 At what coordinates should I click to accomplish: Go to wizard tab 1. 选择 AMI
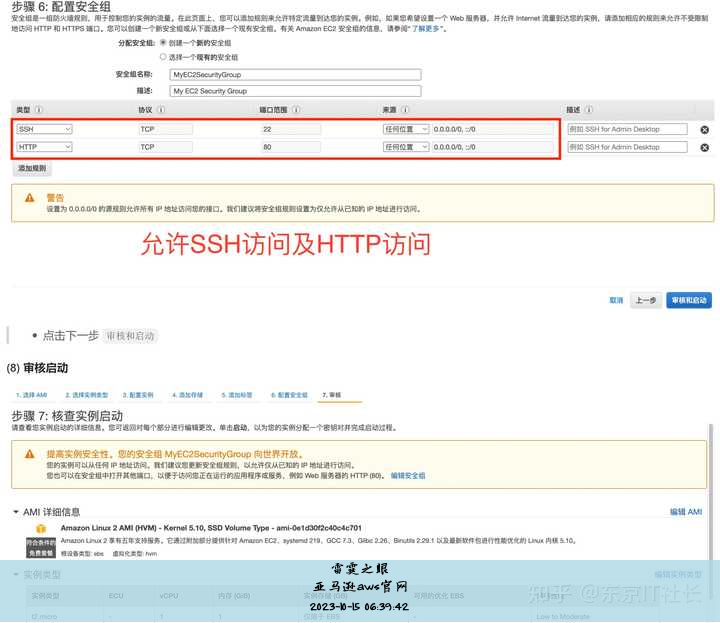[x=32, y=395]
